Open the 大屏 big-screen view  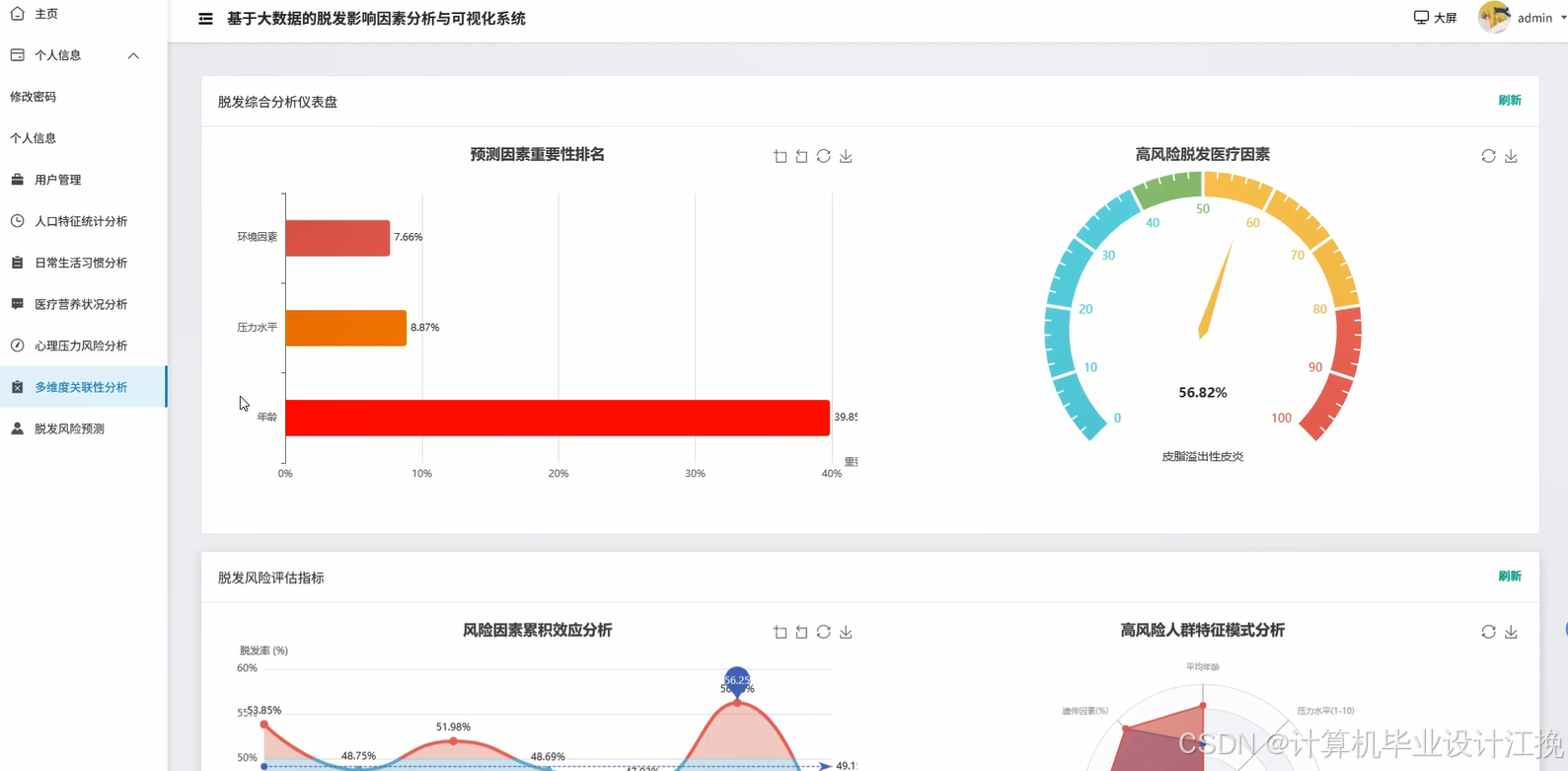pos(1435,18)
